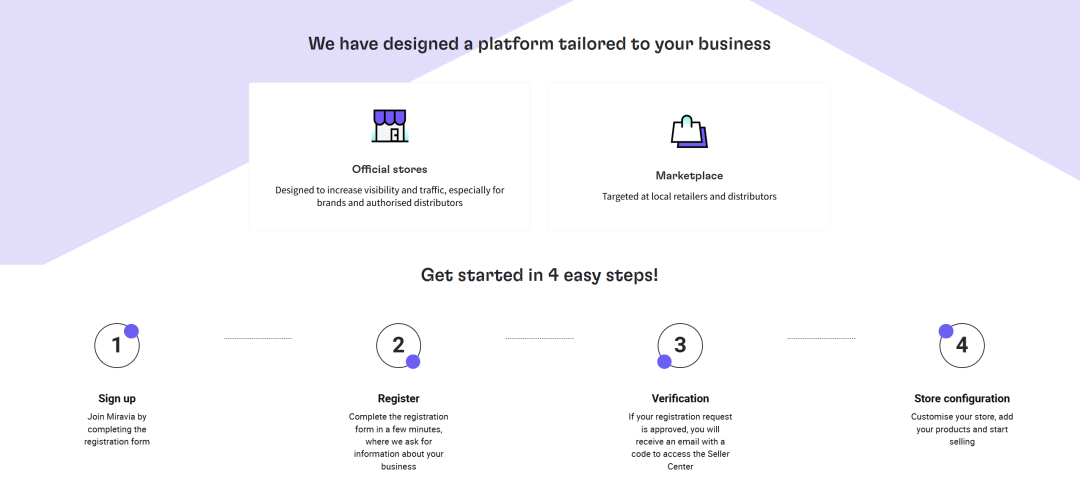Click the Register step title
Image resolution: width=1080 pixels, height=478 pixels.
pyautogui.click(x=398, y=398)
